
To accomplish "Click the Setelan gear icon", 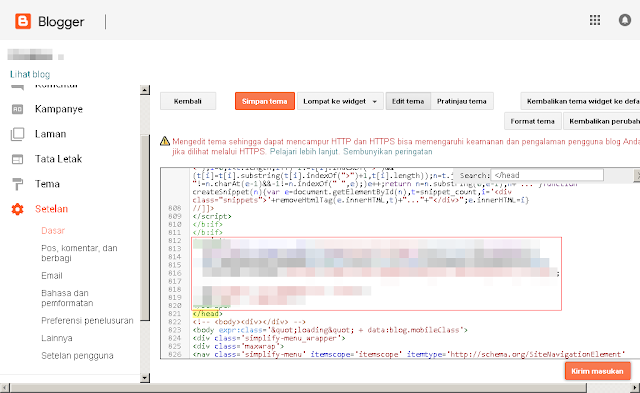I will pyautogui.click(x=17, y=209).
